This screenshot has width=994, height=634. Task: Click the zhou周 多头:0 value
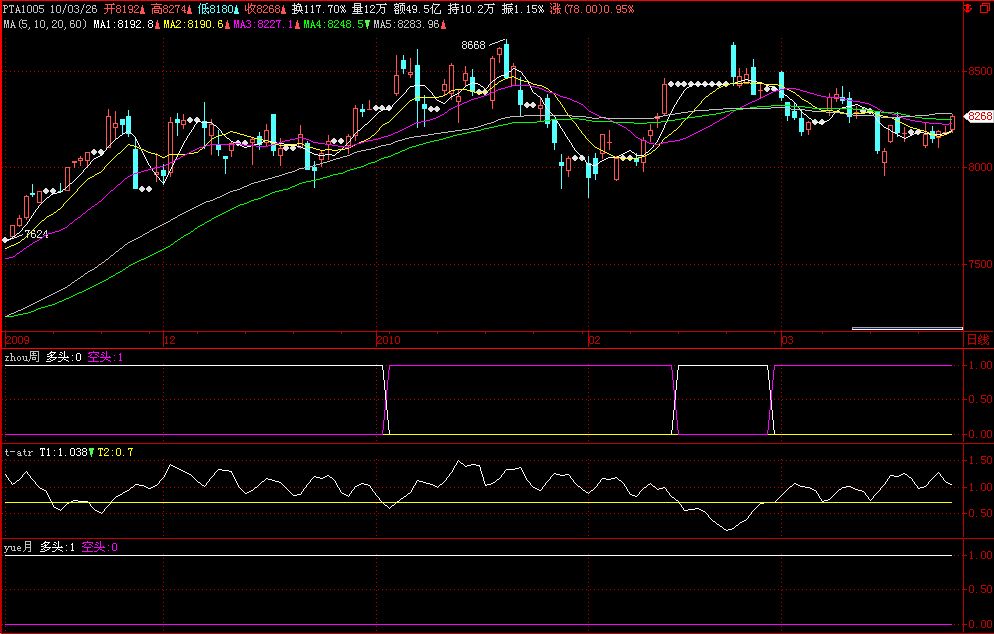tap(63, 357)
